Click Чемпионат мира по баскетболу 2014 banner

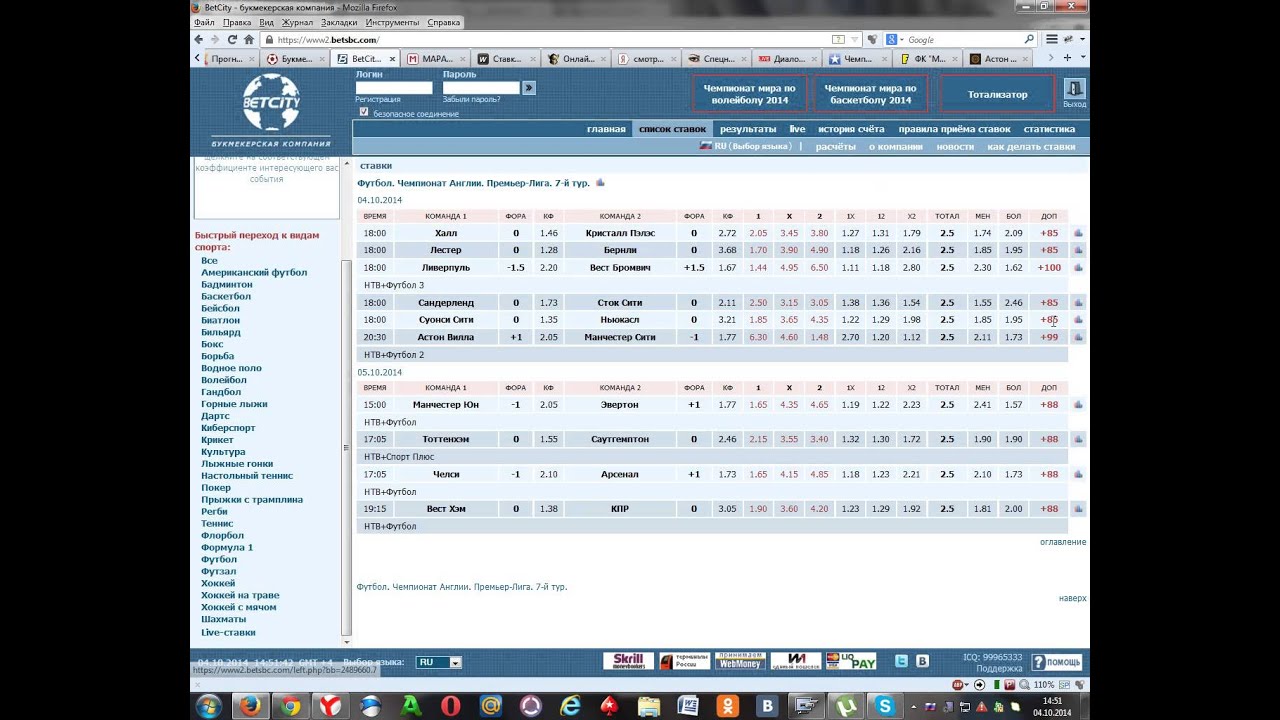pos(871,94)
